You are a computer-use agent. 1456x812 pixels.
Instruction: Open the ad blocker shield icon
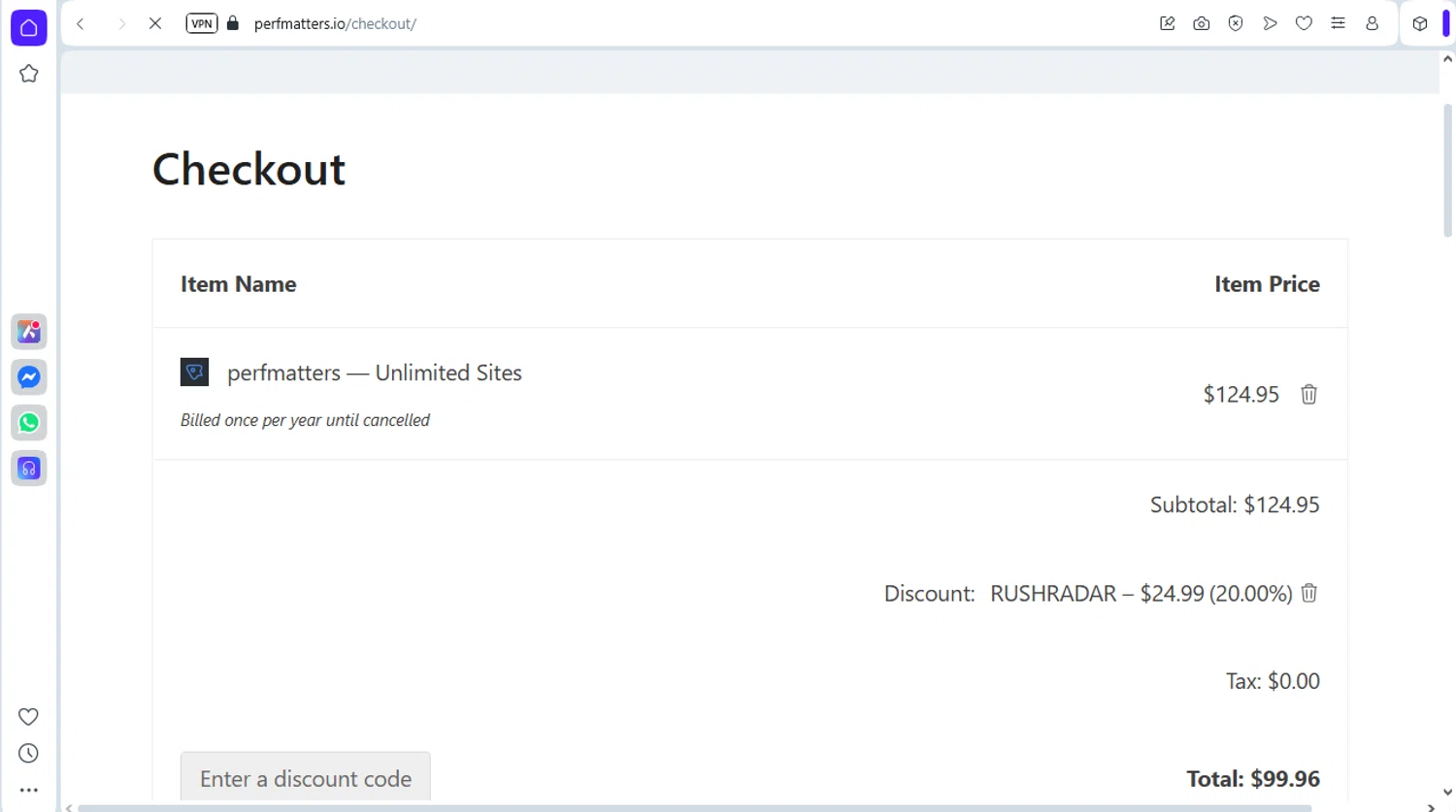pos(1236,23)
